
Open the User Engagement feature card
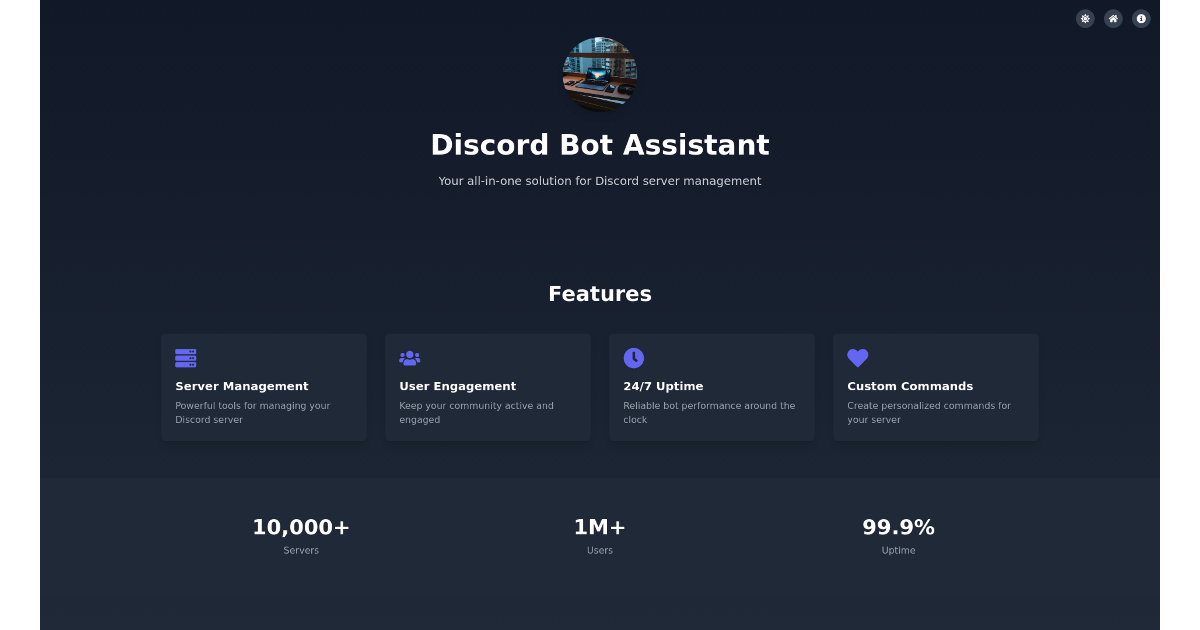[x=487, y=387]
